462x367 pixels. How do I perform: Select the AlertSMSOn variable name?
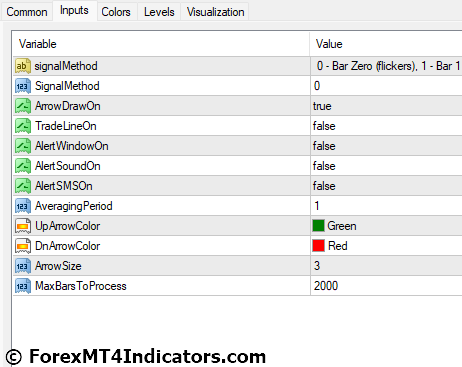pos(64,186)
